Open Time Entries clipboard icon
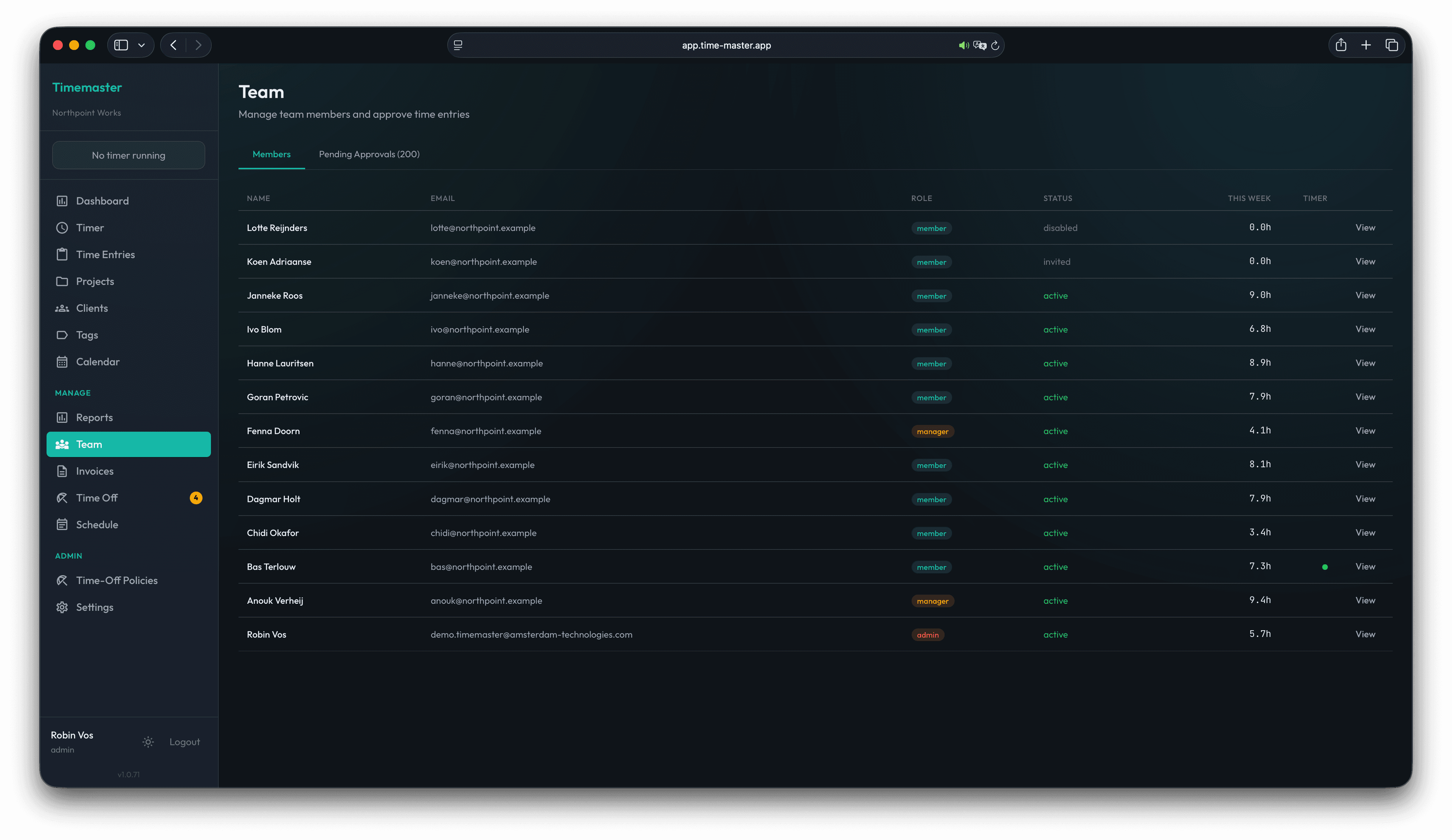Image resolution: width=1452 pixels, height=840 pixels. [62, 254]
